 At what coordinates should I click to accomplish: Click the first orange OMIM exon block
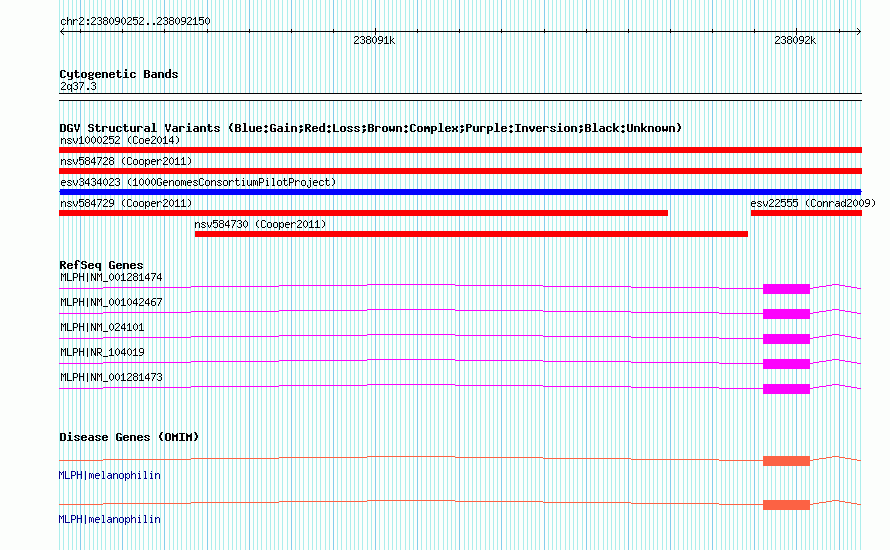click(786, 461)
